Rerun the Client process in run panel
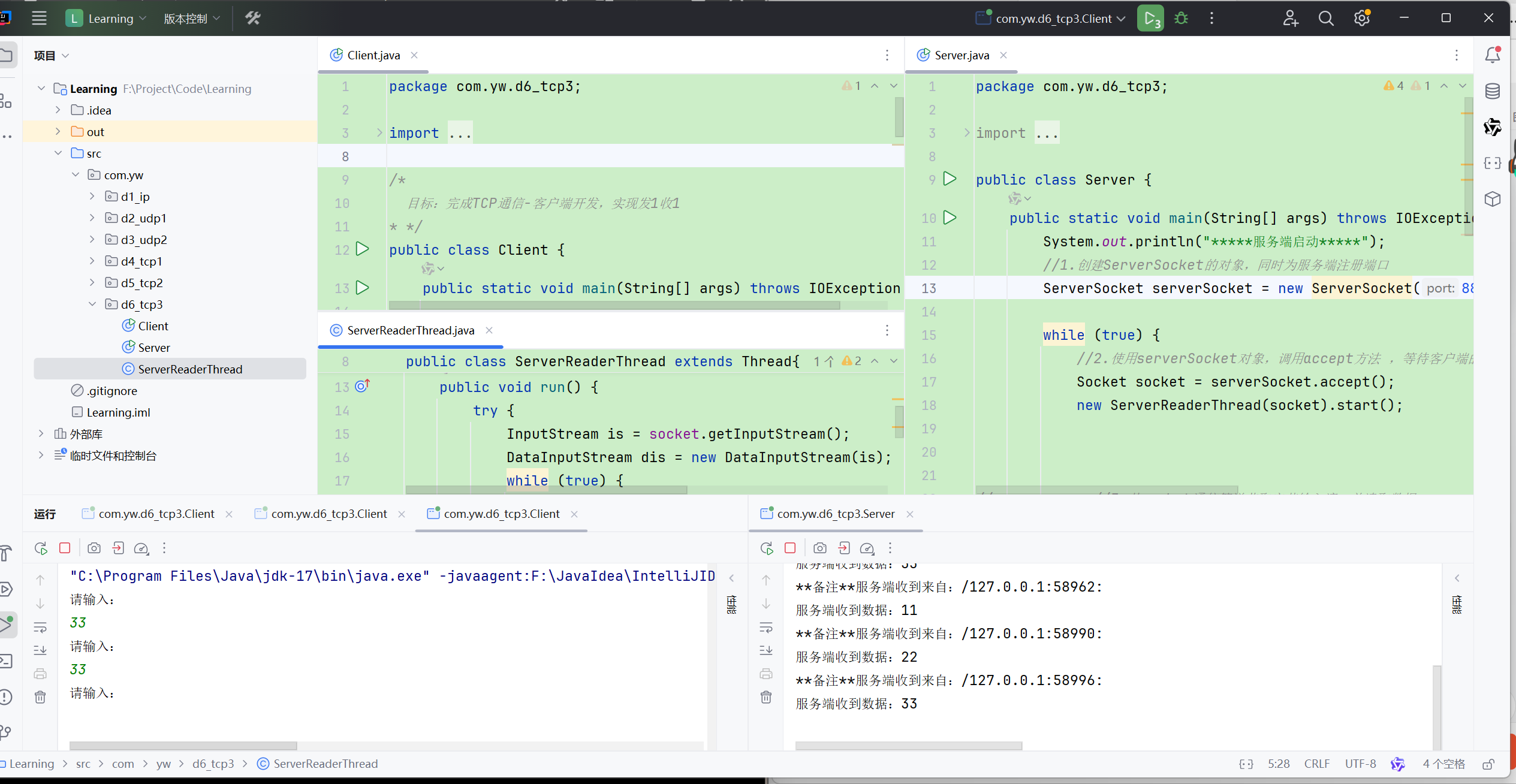 click(41, 548)
